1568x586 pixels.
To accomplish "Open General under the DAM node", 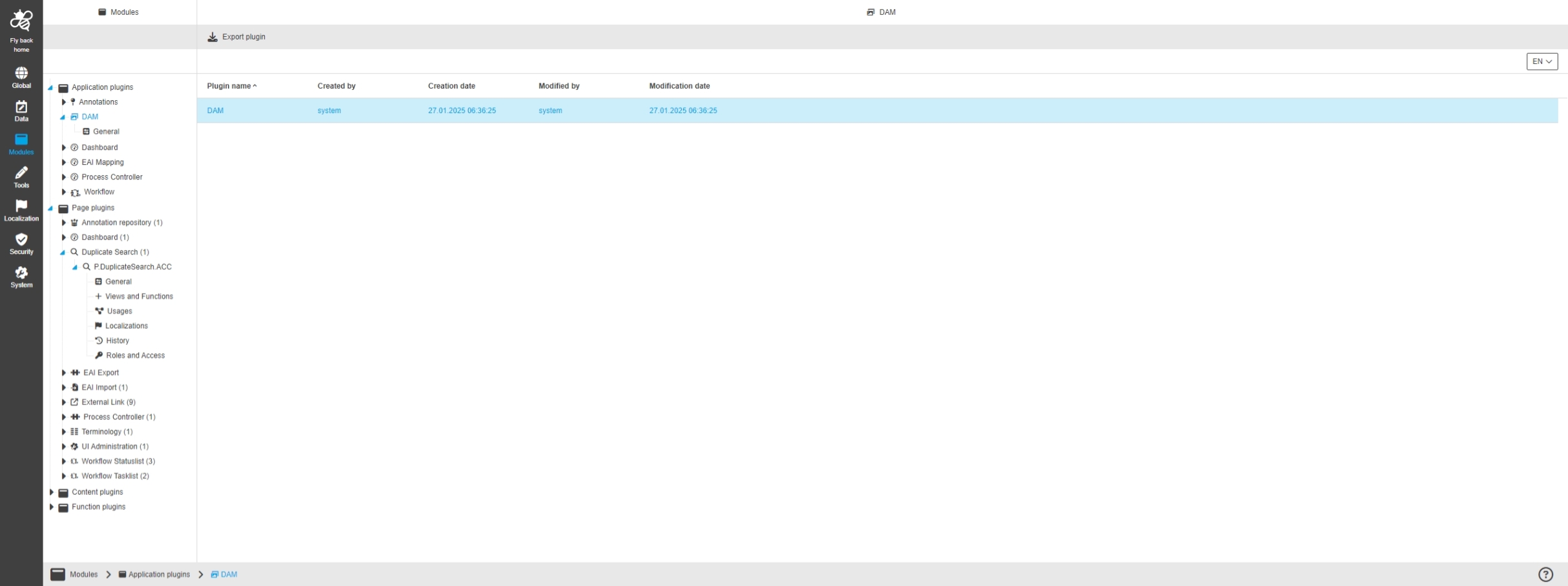I will [106, 132].
